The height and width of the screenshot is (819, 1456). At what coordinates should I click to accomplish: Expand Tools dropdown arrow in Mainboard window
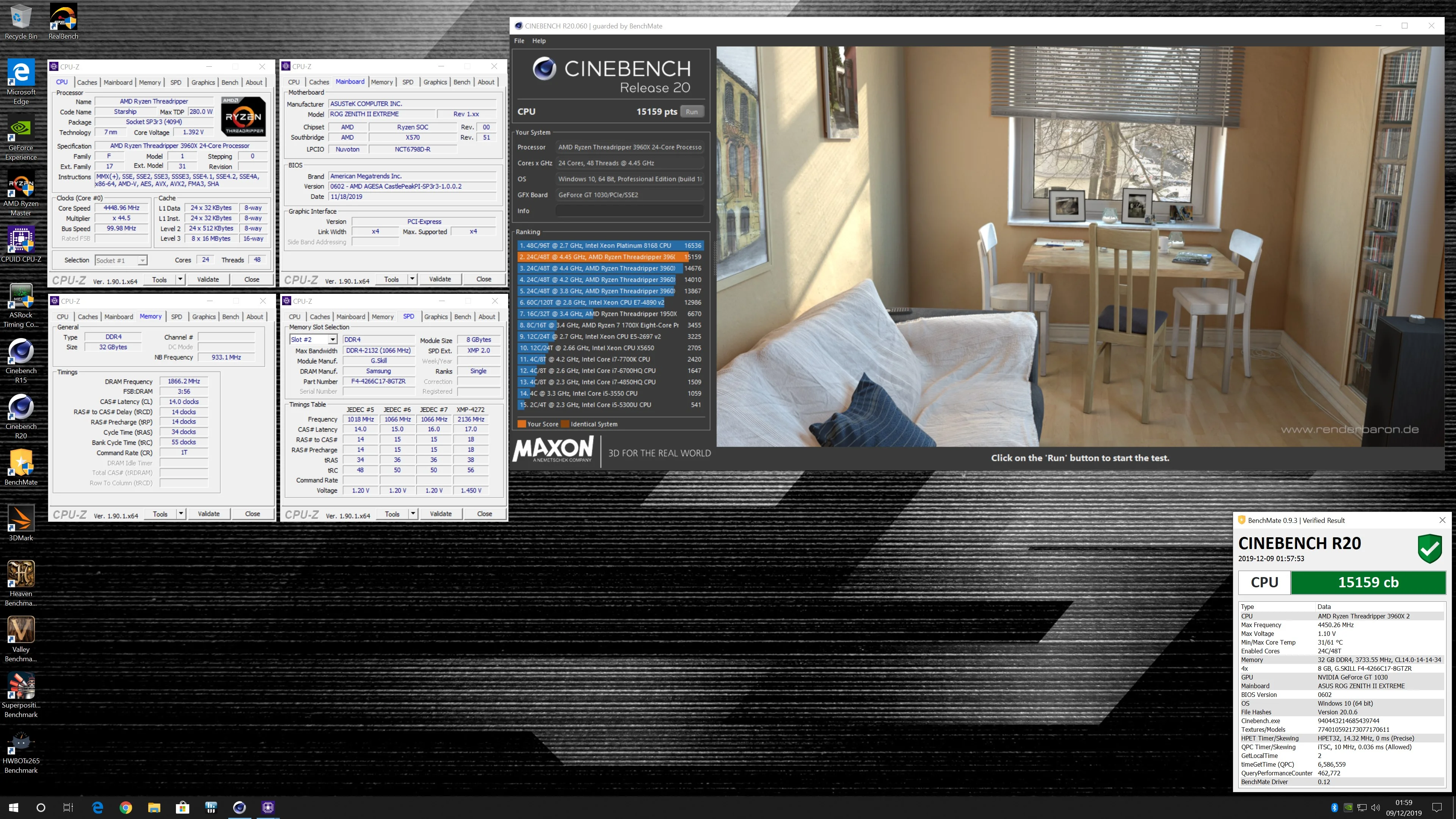click(x=412, y=279)
